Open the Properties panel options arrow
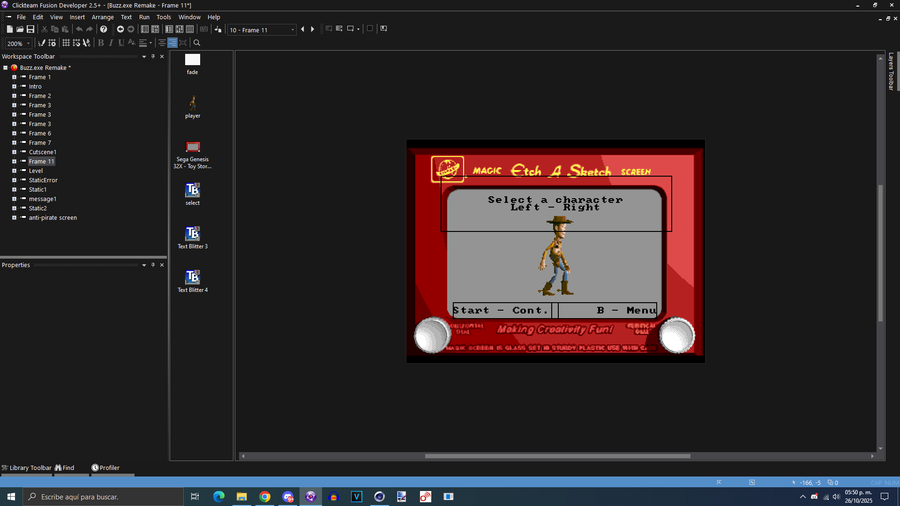The width and height of the screenshot is (900, 506). click(x=144, y=265)
